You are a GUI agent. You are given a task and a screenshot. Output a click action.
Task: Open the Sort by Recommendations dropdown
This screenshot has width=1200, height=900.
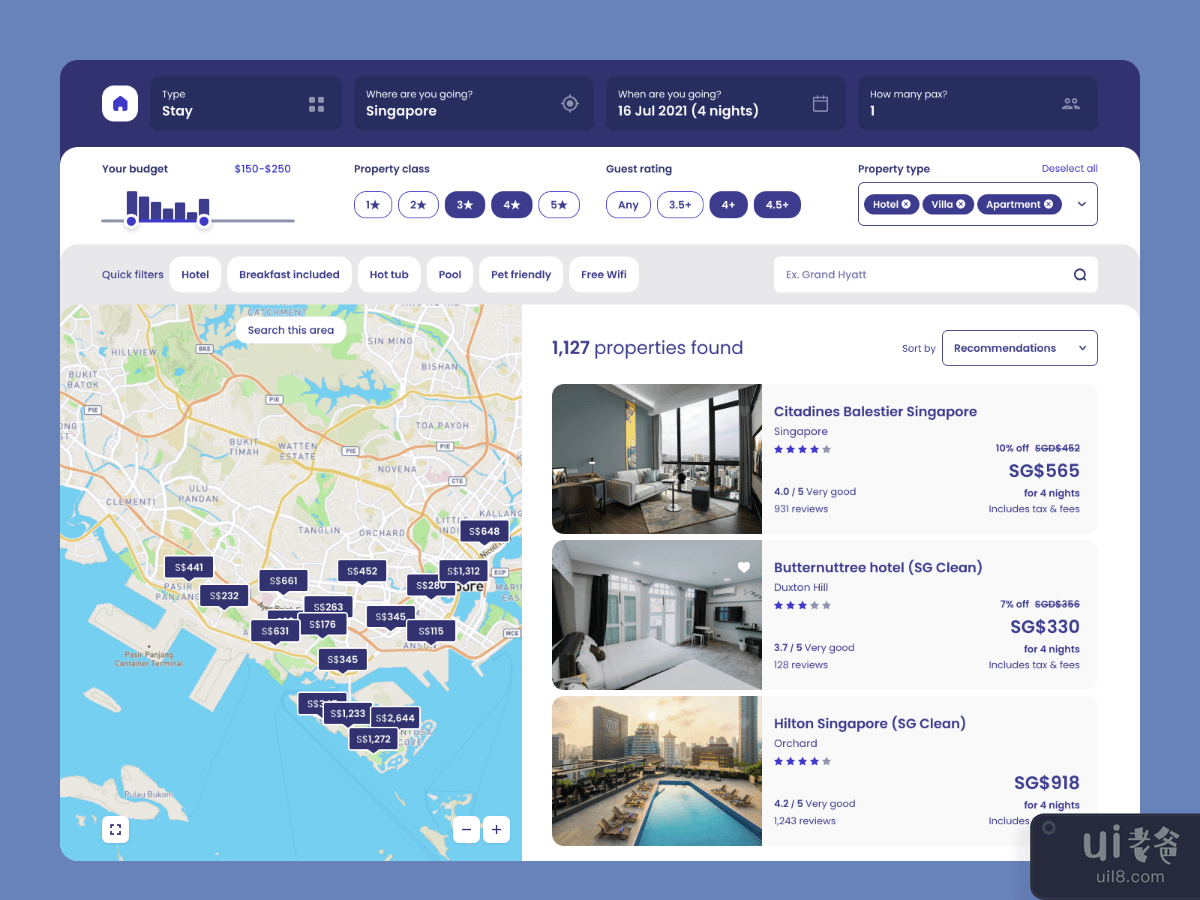[1019, 348]
